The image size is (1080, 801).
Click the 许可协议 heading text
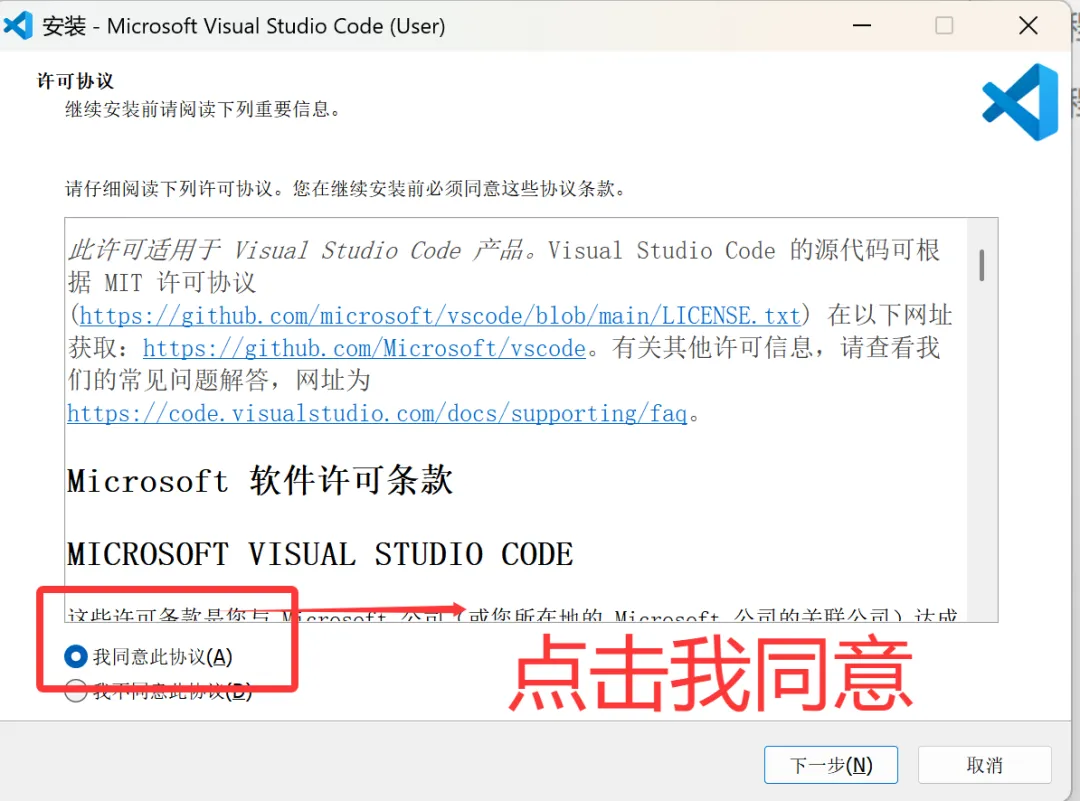pos(75,81)
